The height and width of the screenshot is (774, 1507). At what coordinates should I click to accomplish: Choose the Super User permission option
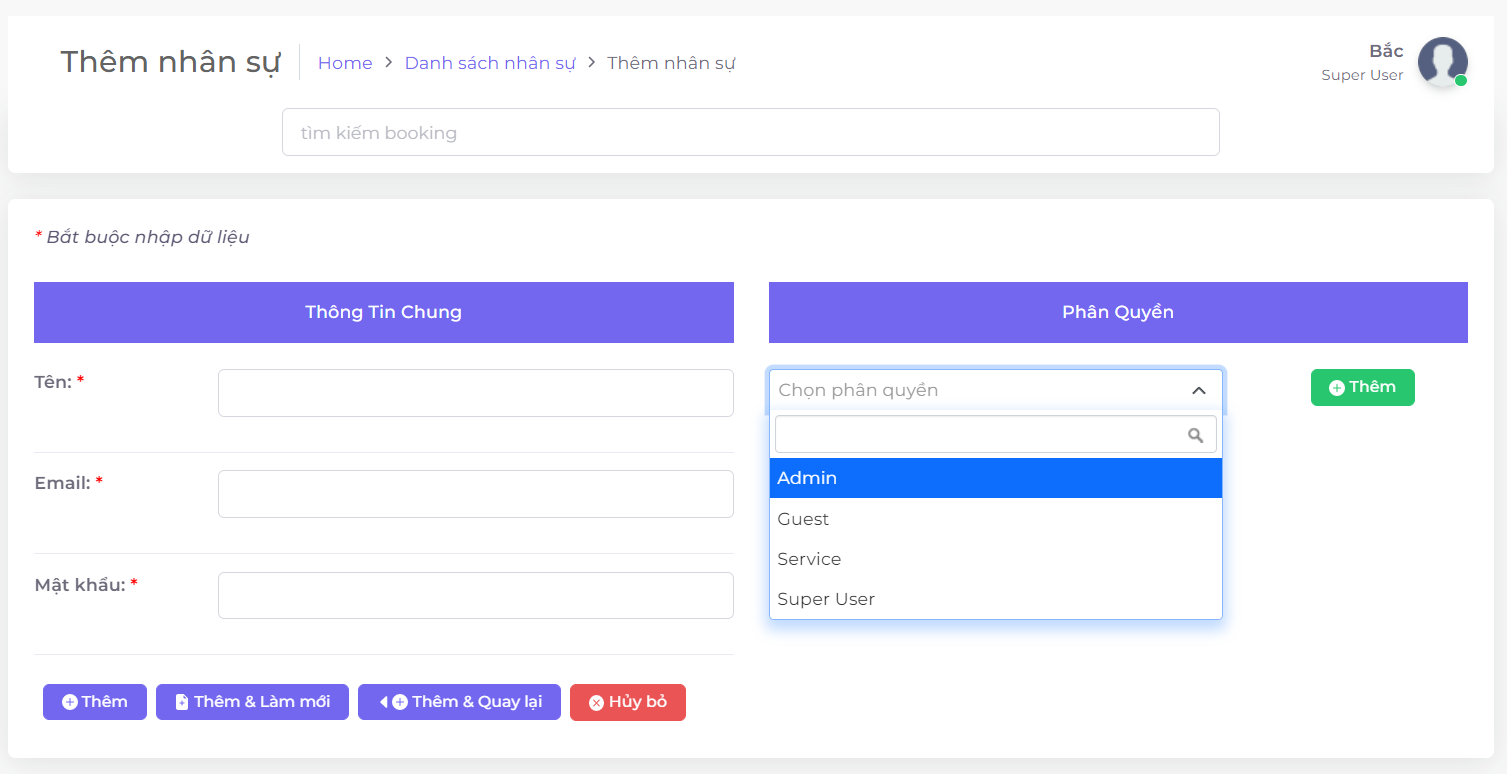(x=995, y=599)
